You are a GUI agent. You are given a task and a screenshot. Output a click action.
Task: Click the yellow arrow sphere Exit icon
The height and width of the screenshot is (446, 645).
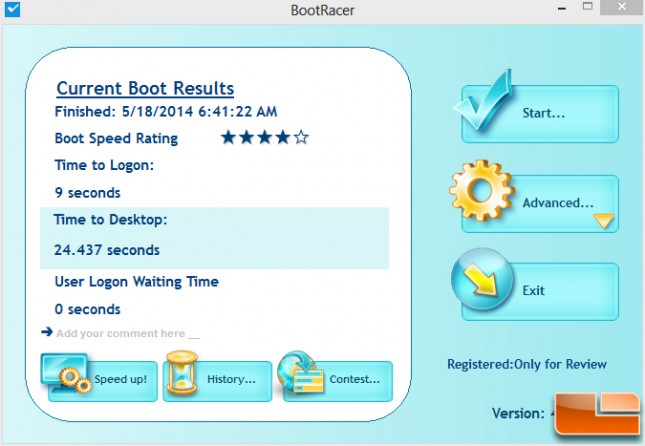483,279
